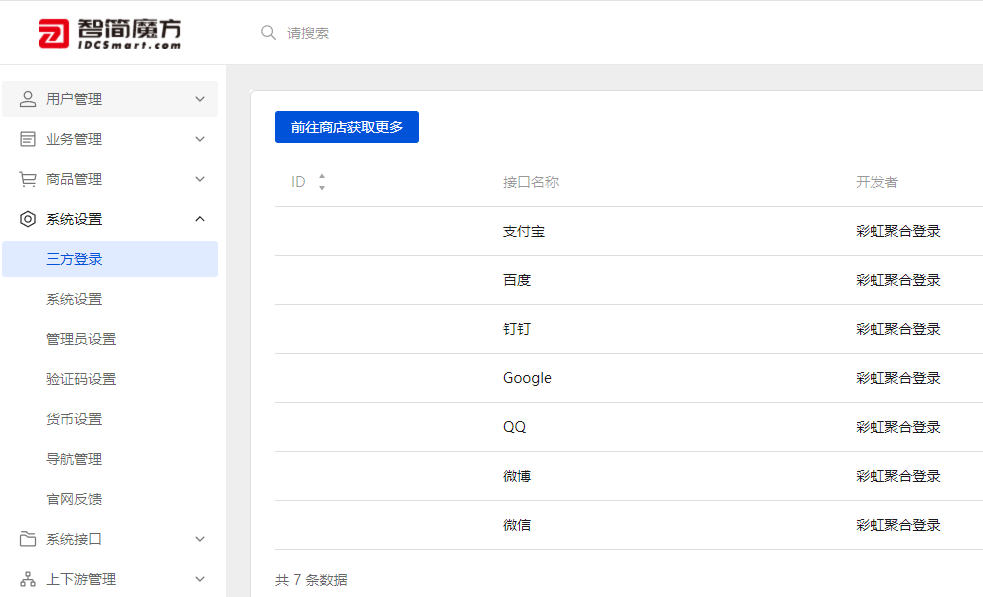983x597 pixels.
Task: Focus the 请搜索 search field
Action: point(308,33)
